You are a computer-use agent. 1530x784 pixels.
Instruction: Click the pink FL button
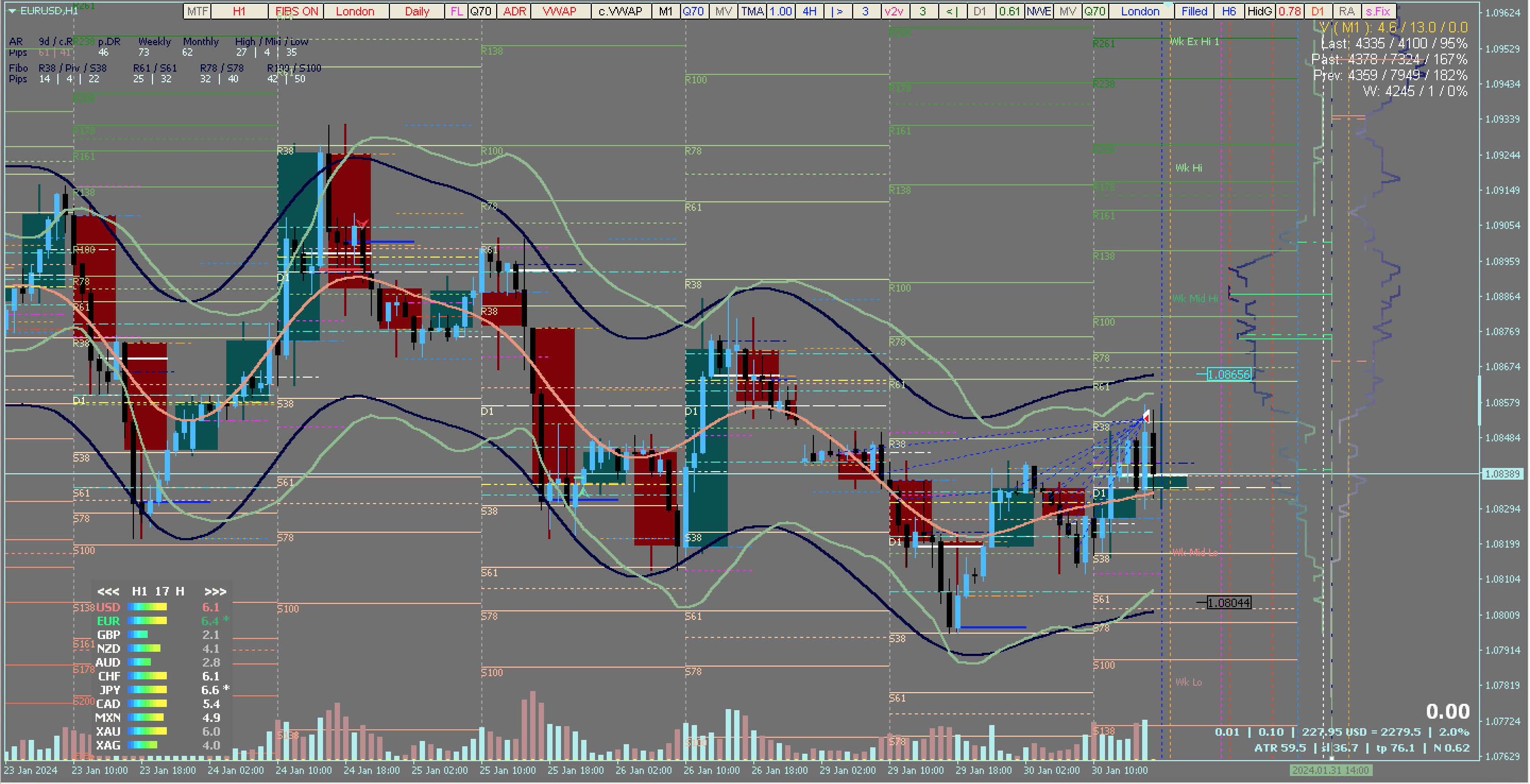click(x=456, y=11)
